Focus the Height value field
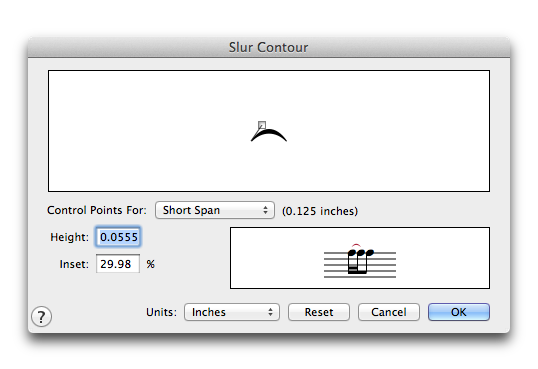The width and height of the screenshot is (538, 369). (x=118, y=237)
